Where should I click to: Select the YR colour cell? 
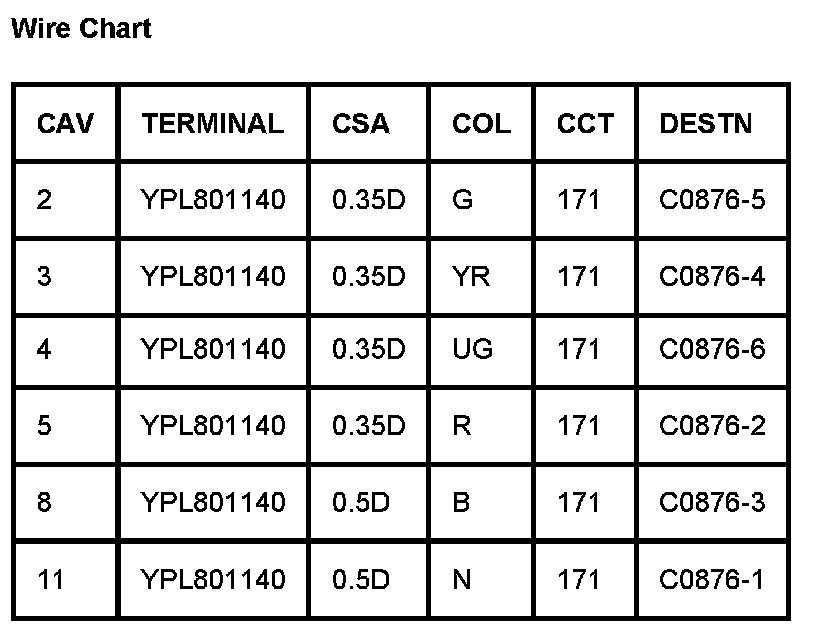[471, 276]
